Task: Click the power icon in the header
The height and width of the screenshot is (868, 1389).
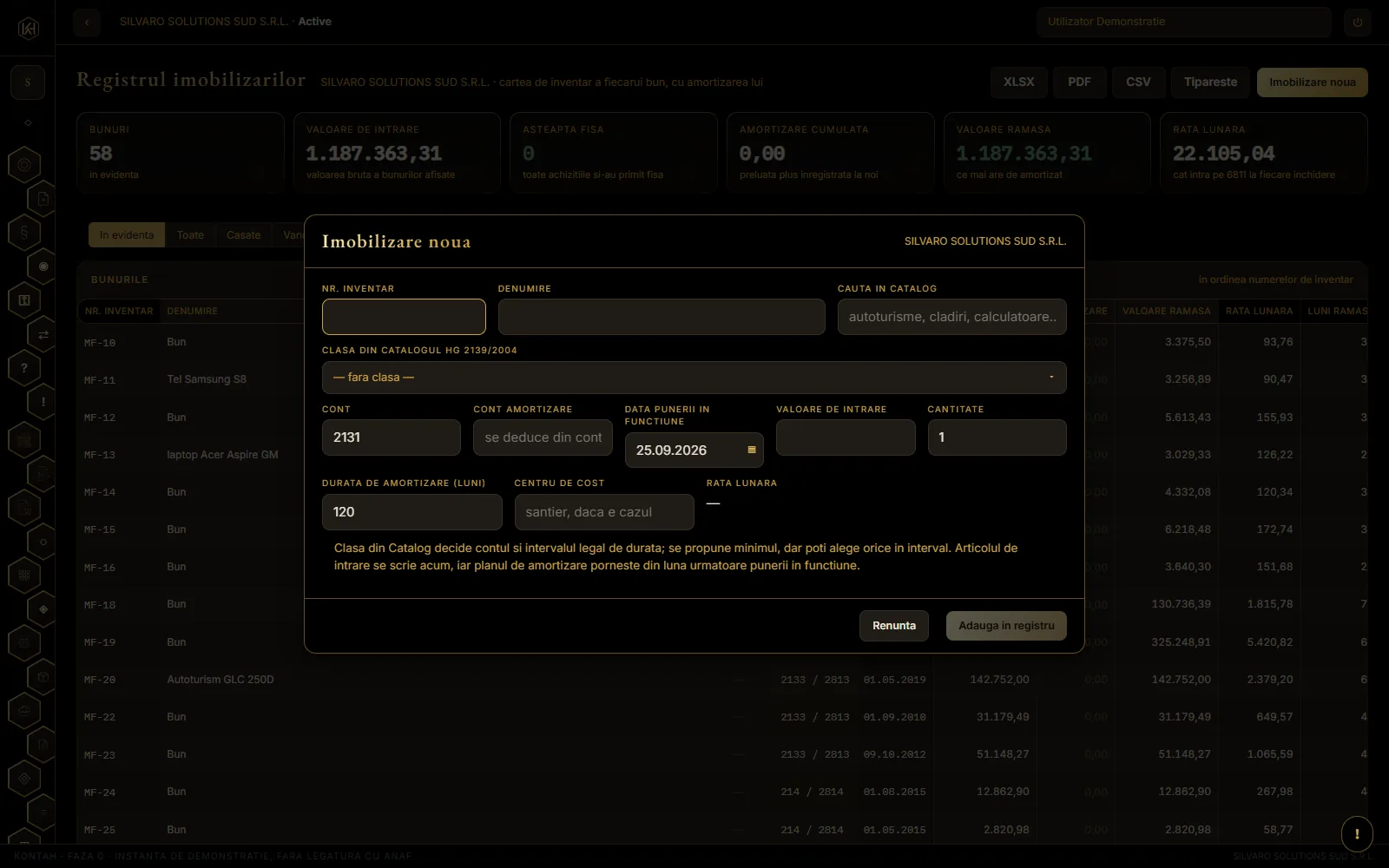Action: [1357, 22]
